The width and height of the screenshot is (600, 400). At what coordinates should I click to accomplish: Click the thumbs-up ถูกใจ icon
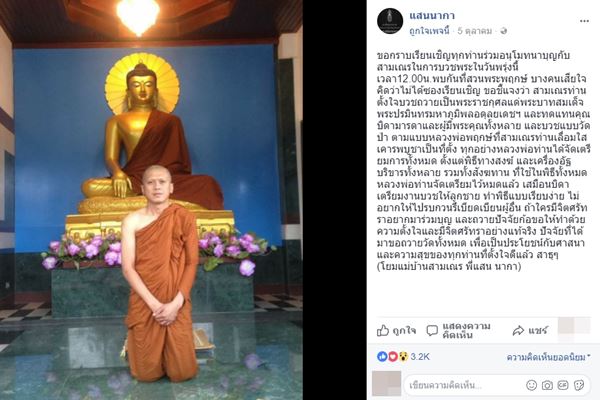click(x=383, y=331)
